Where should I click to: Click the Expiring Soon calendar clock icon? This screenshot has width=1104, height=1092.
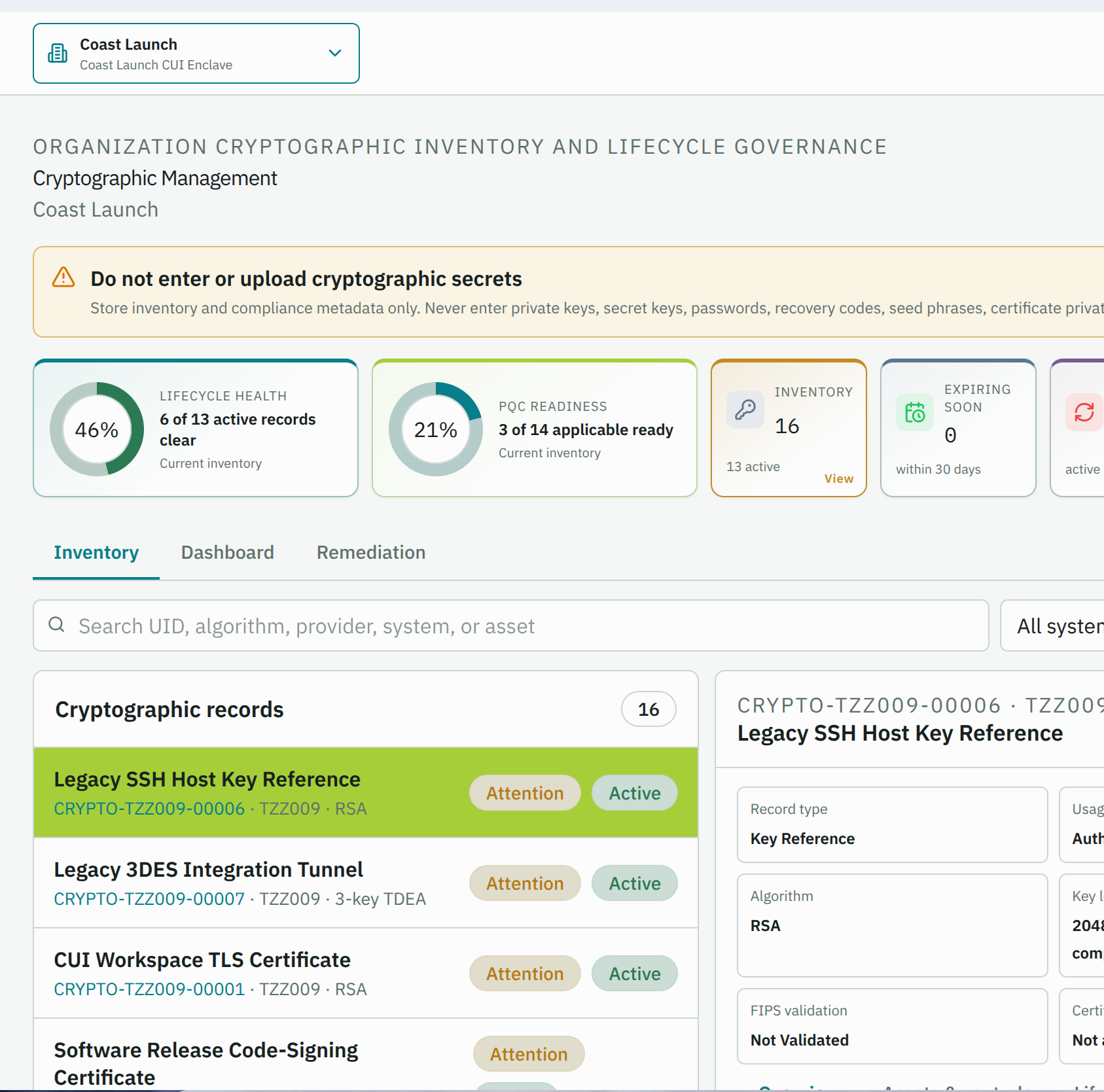915,412
